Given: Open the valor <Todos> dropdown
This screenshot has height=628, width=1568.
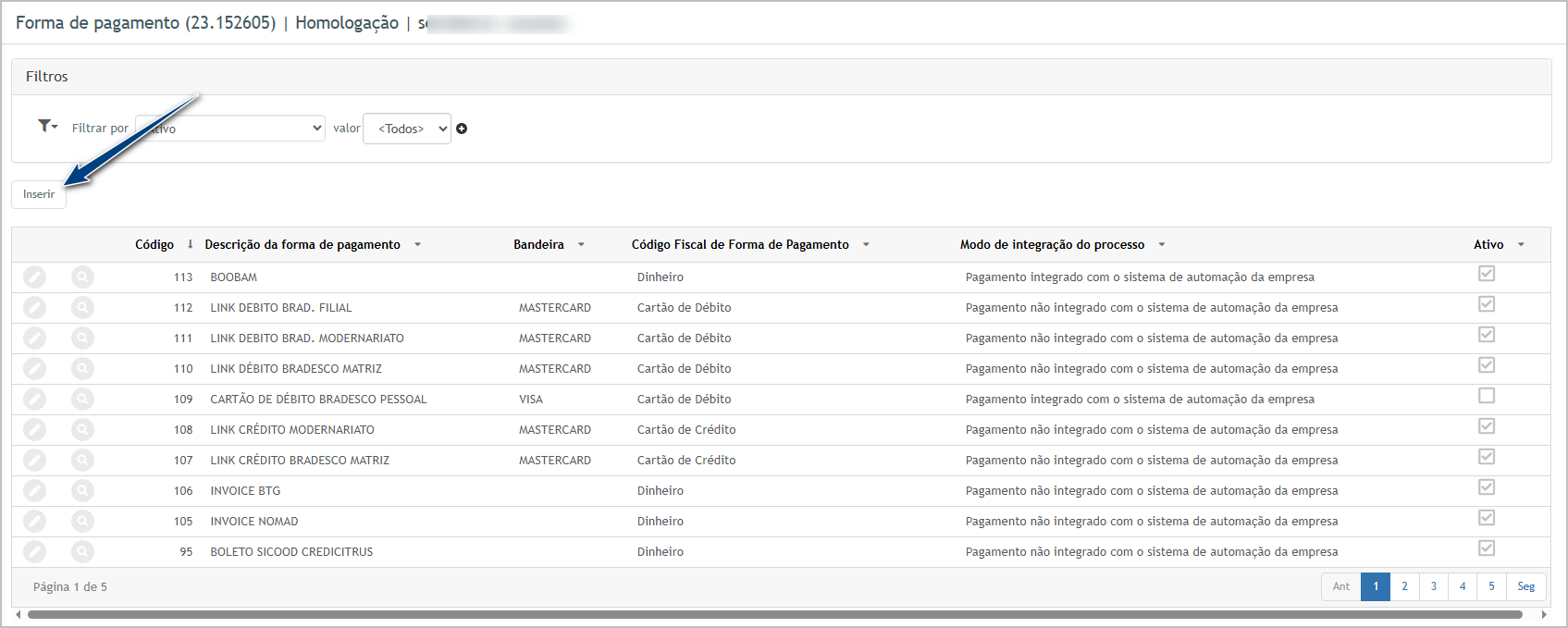Looking at the screenshot, I should tap(407, 129).
